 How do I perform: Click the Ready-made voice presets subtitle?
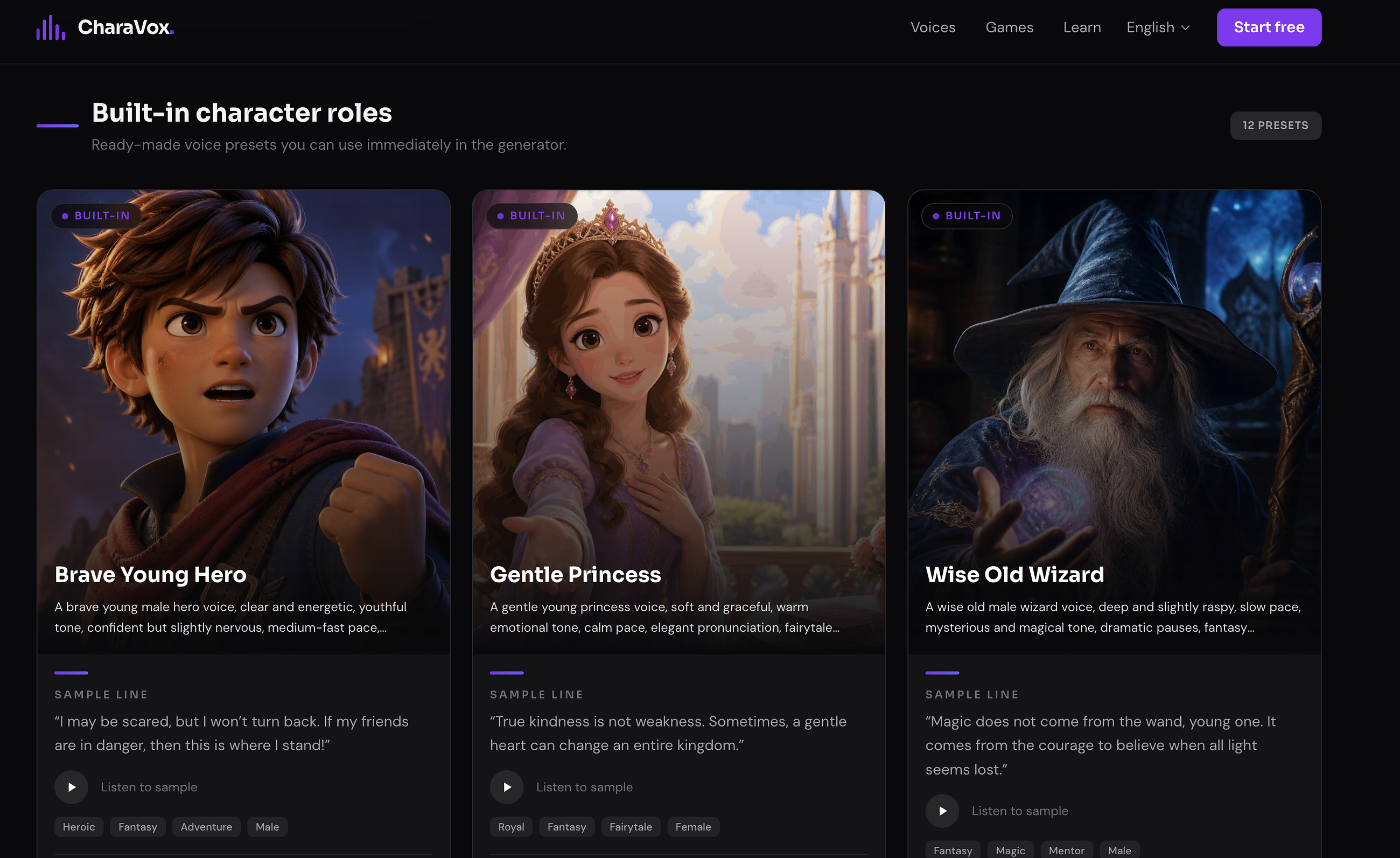[x=329, y=145]
